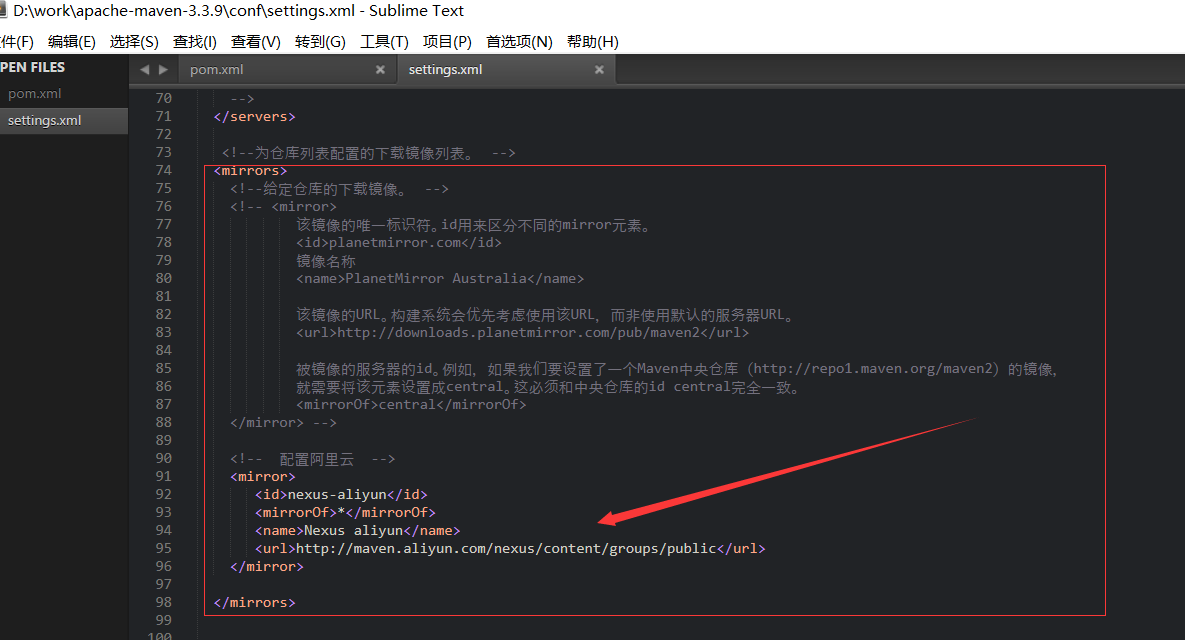
Task: Click line number 91 in the gutter
Action: click(x=163, y=476)
